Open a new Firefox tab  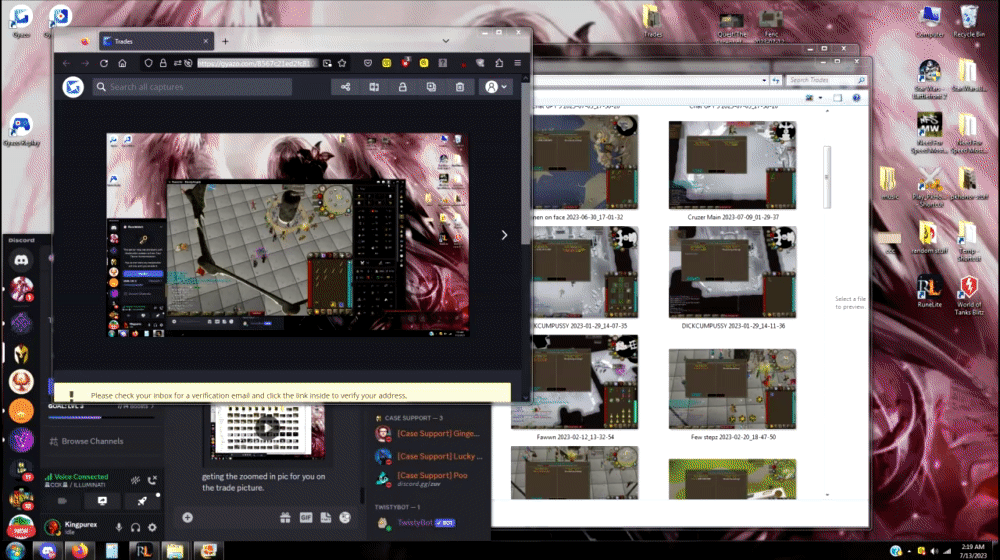(x=225, y=41)
